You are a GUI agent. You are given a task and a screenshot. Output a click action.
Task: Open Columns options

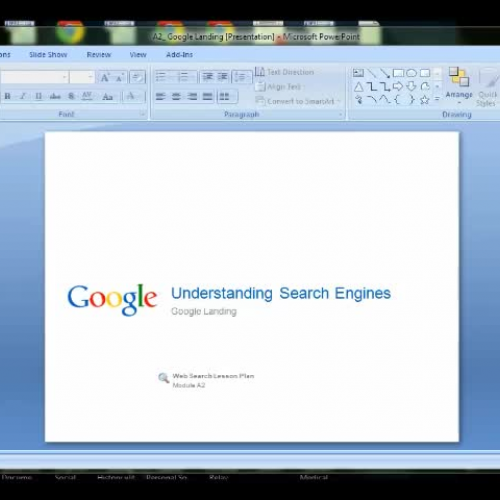227,97
